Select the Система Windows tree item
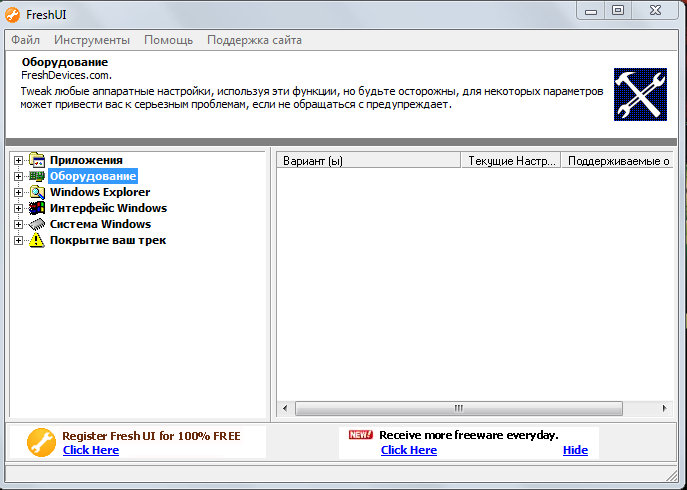The width and height of the screenshot is (687, 490). (x=100, y=224)
